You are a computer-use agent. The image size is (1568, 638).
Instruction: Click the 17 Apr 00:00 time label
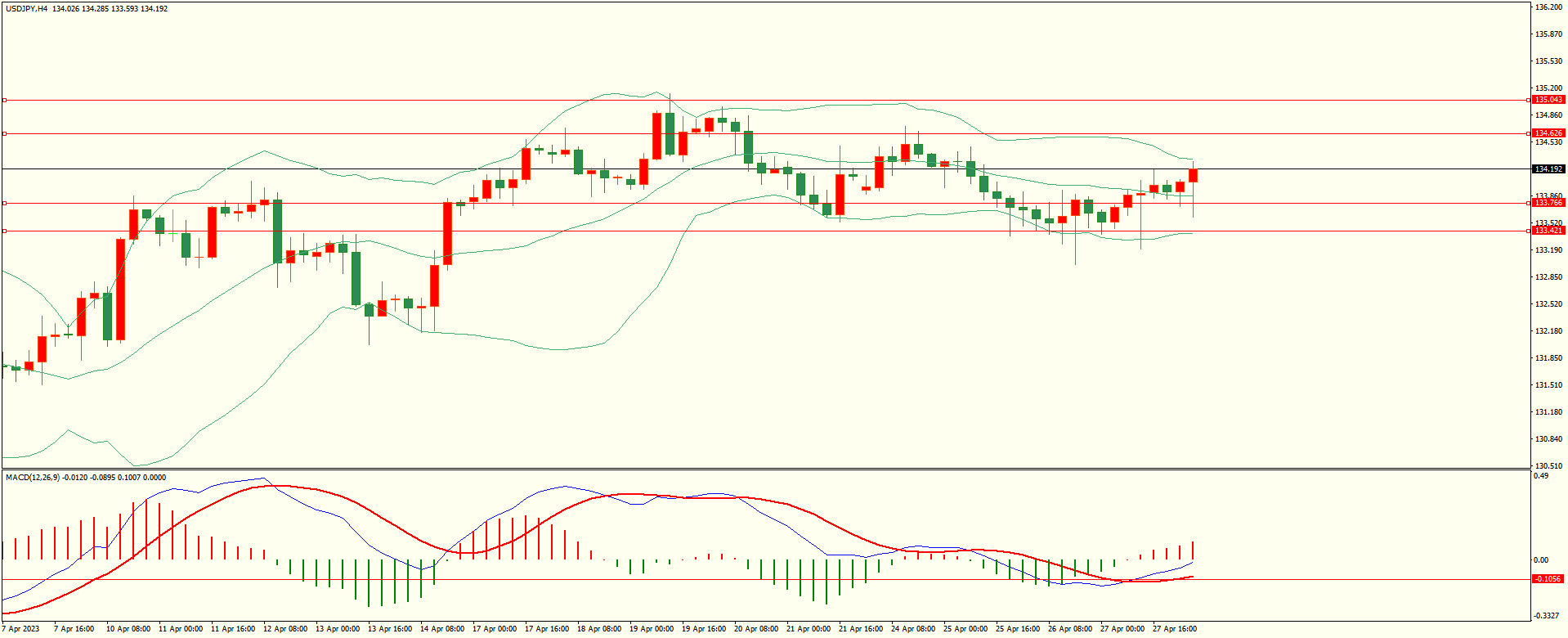[495, 629]
